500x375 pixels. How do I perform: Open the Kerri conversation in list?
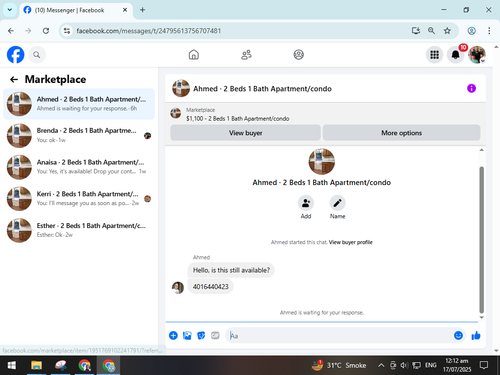(79, 199)
